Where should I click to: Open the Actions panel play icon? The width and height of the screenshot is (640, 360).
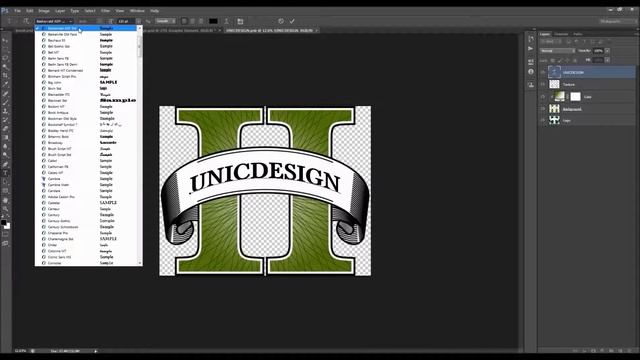coord(531,49)
